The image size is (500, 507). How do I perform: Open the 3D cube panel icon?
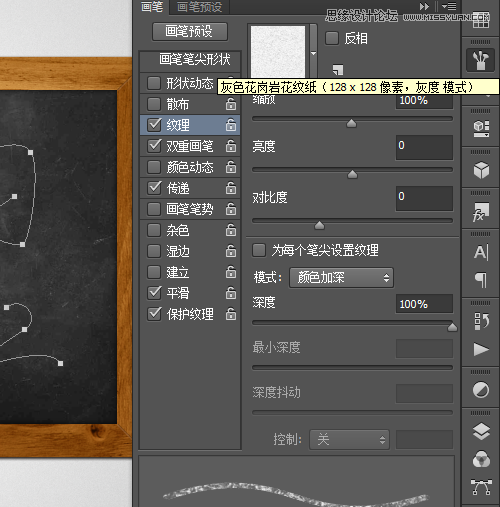[x=481, y=170]
